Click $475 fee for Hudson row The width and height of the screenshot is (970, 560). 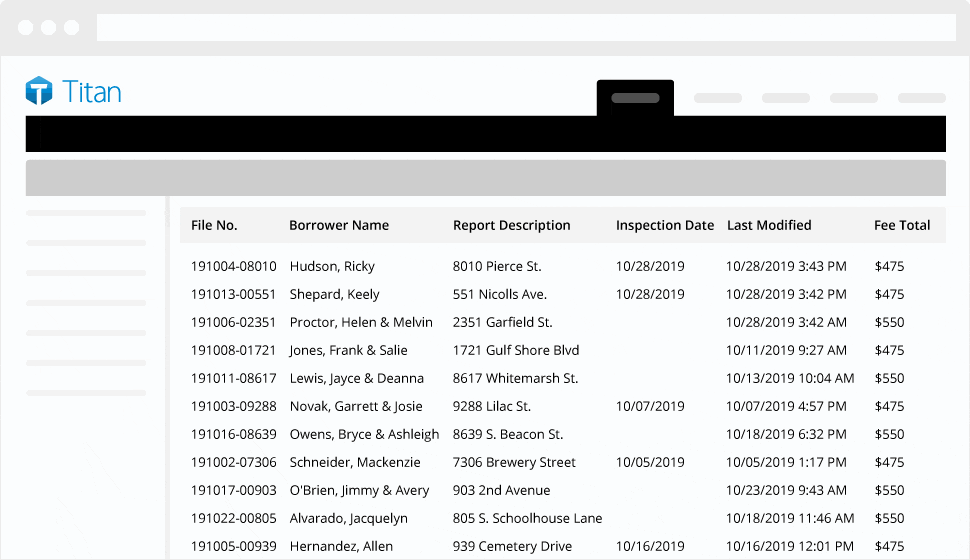pos(890,266)
